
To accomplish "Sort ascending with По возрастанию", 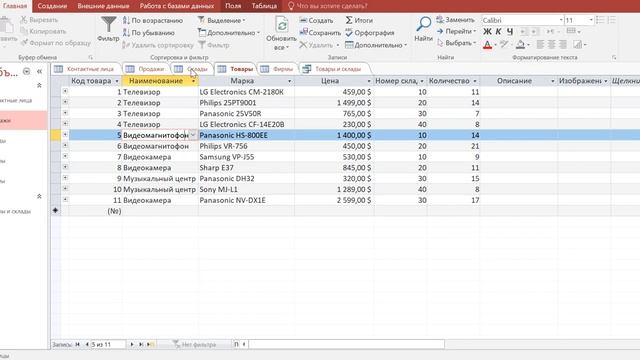I will pyautogui.click(x=153, y=20).
